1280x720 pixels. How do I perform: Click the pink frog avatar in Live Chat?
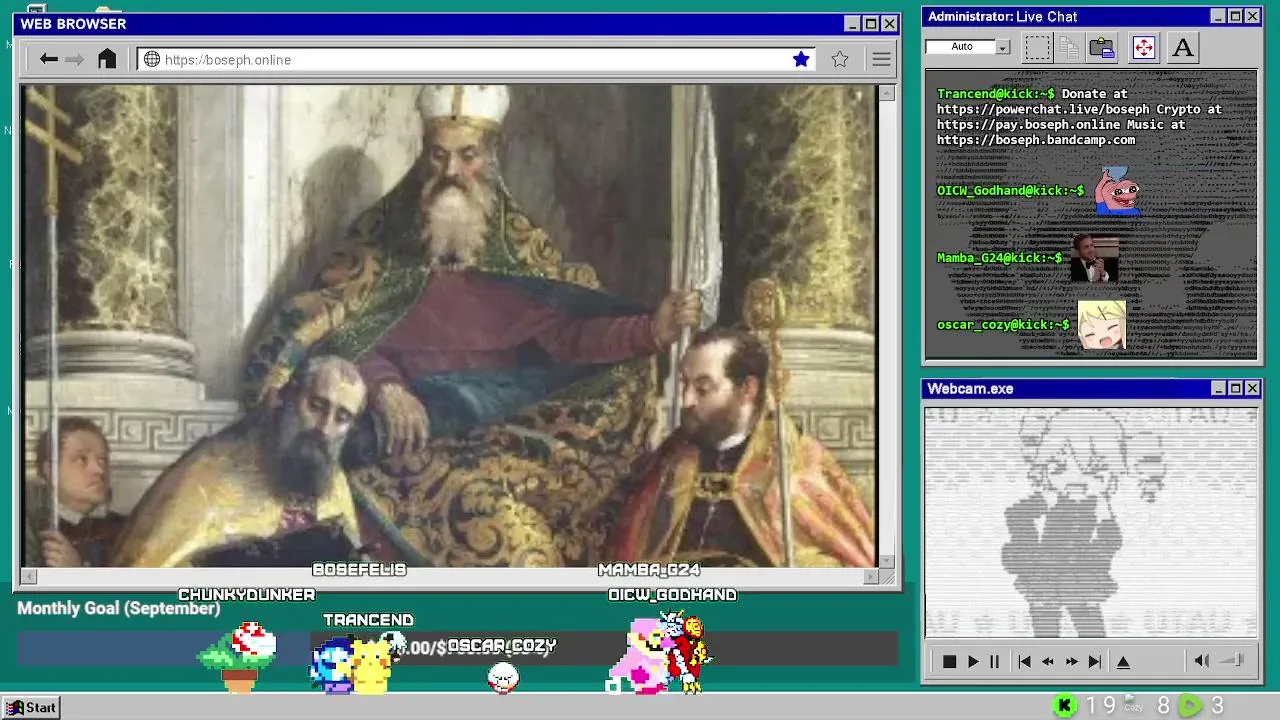coord(1116,190)
